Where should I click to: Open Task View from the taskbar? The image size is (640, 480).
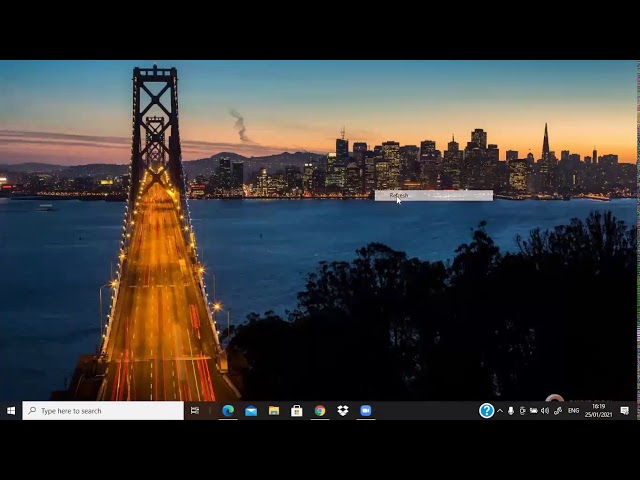pyautogui.click(x=195, y=410)
